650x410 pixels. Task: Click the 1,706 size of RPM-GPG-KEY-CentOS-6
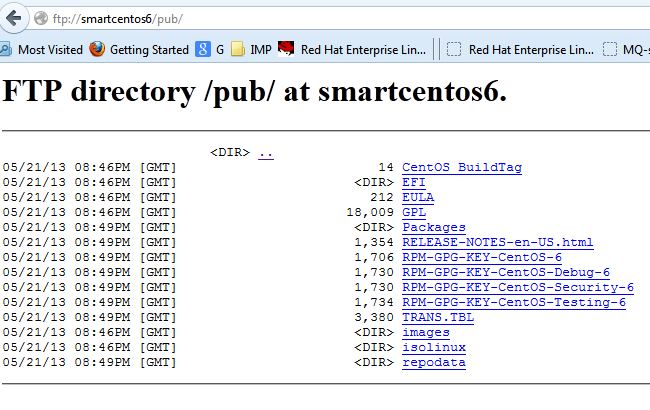coord(374,257)
